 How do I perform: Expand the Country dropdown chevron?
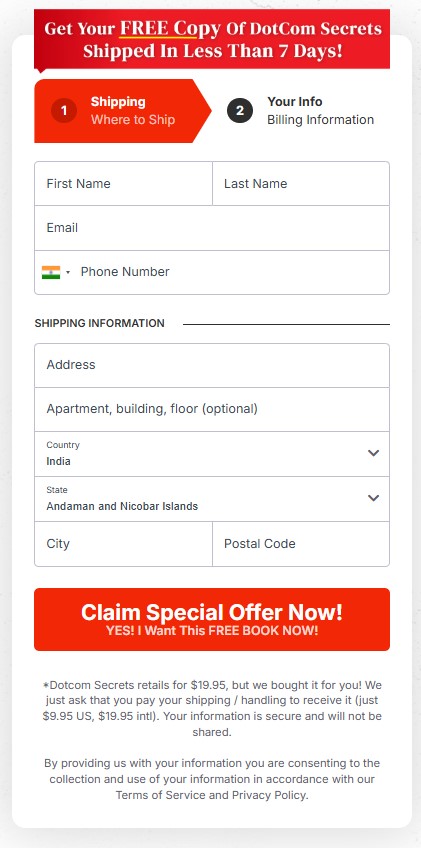click(x=373, y=453)
